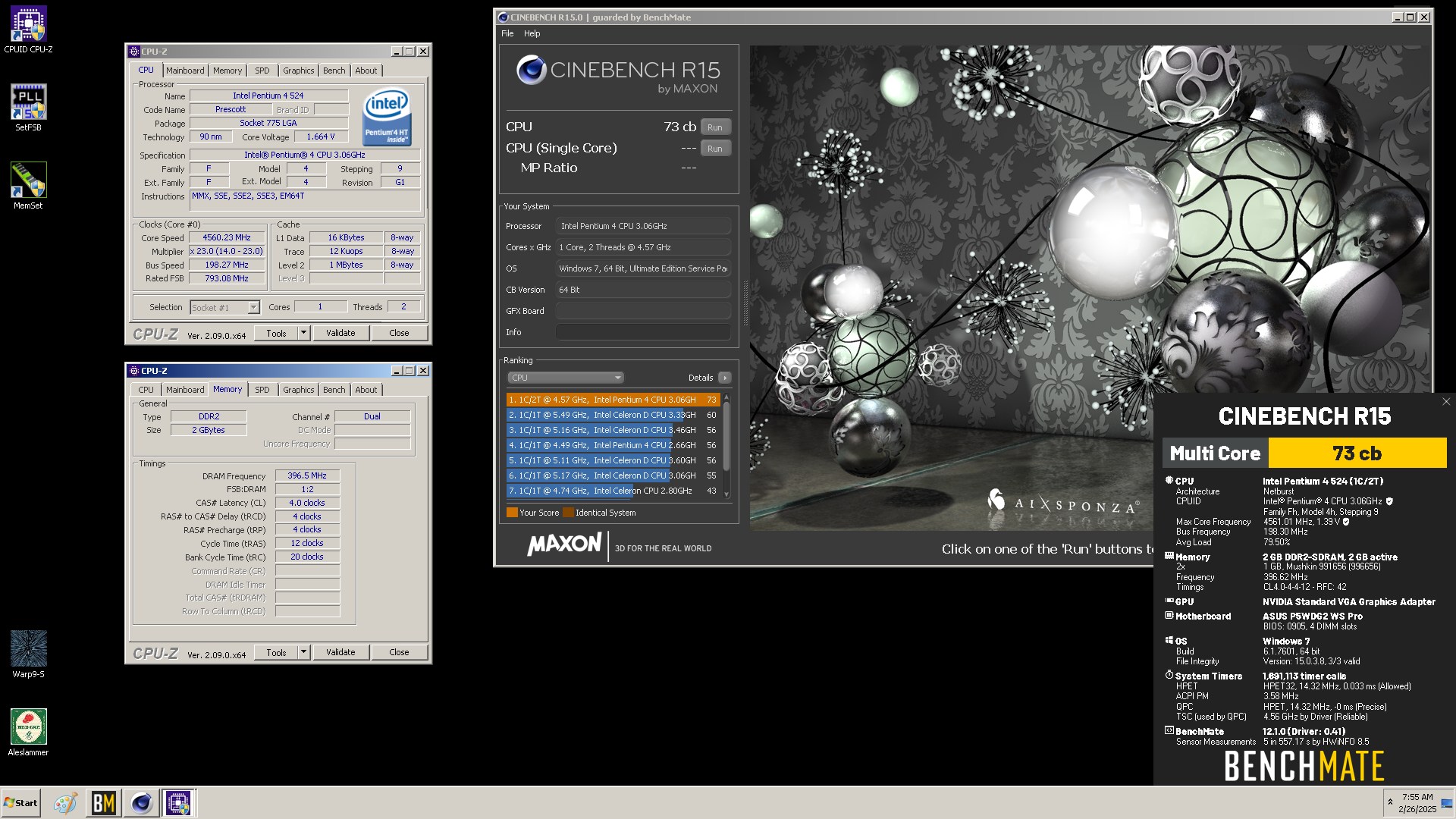Expand Tools dropdown arrow in Memory CPU-Z
The width and height of the screenshot is (1456, 819).
303,652
